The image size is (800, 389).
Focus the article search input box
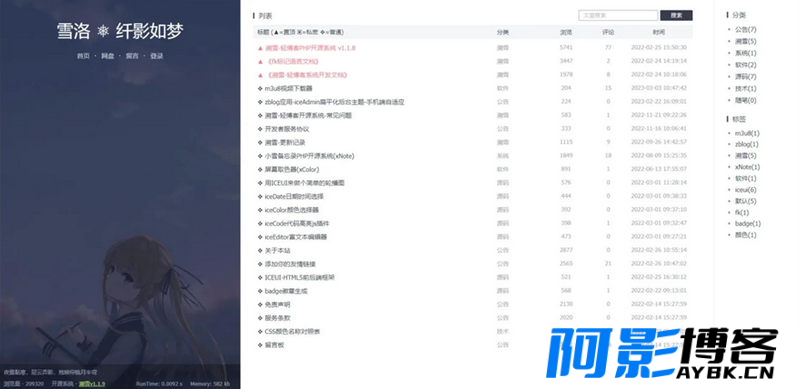[x=618, y=15]
